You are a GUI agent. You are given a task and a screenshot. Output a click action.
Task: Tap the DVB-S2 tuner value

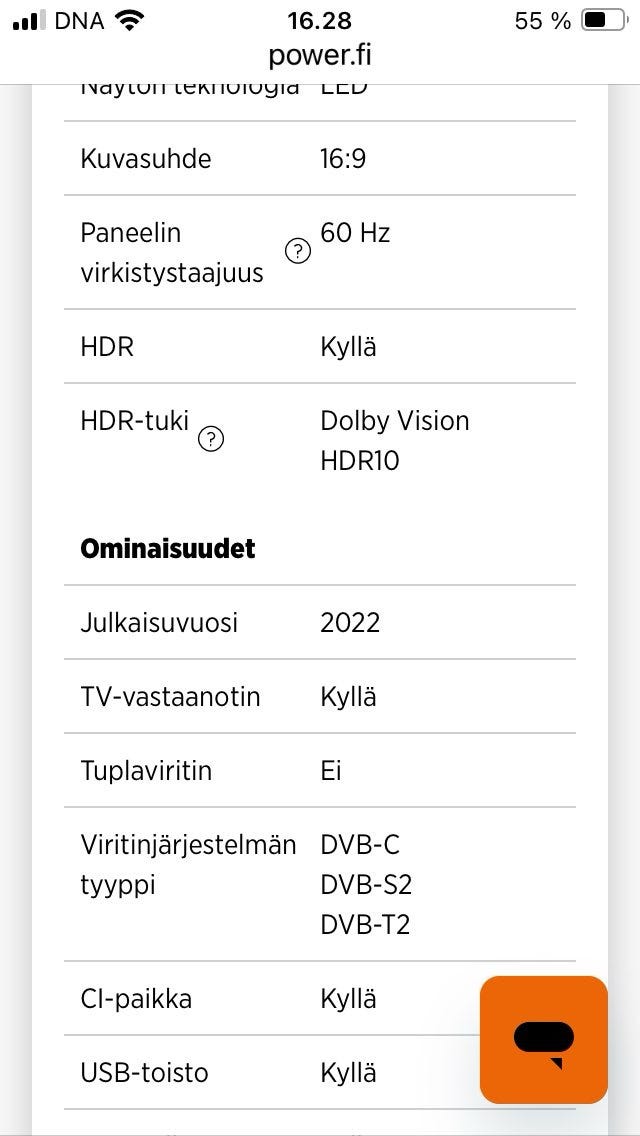pyautogui.click(x=366, y=885)
